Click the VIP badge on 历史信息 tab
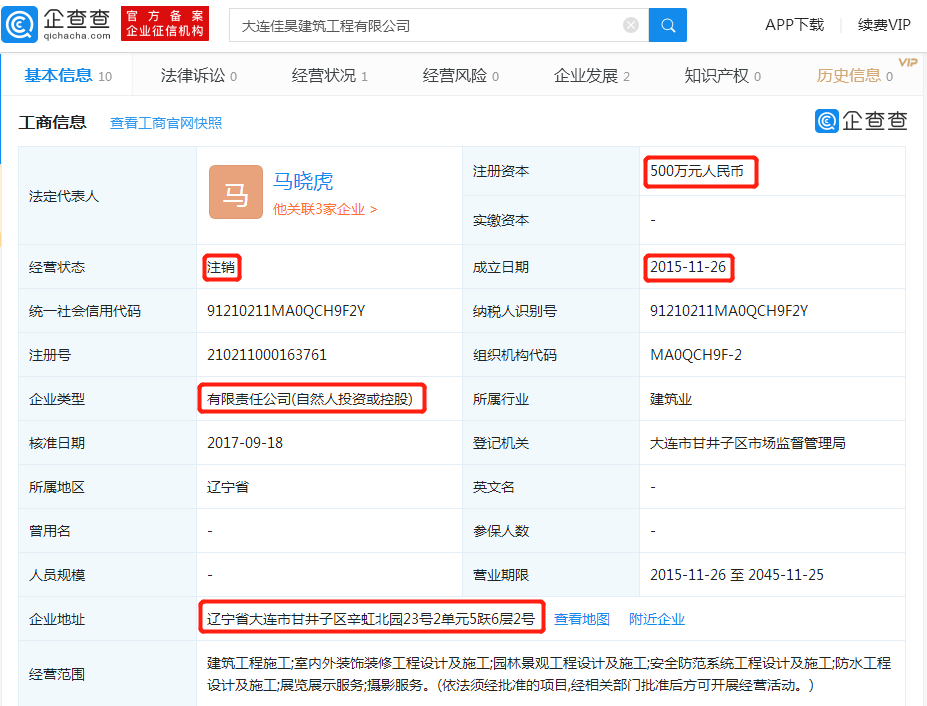 click(x=907, y=62)
